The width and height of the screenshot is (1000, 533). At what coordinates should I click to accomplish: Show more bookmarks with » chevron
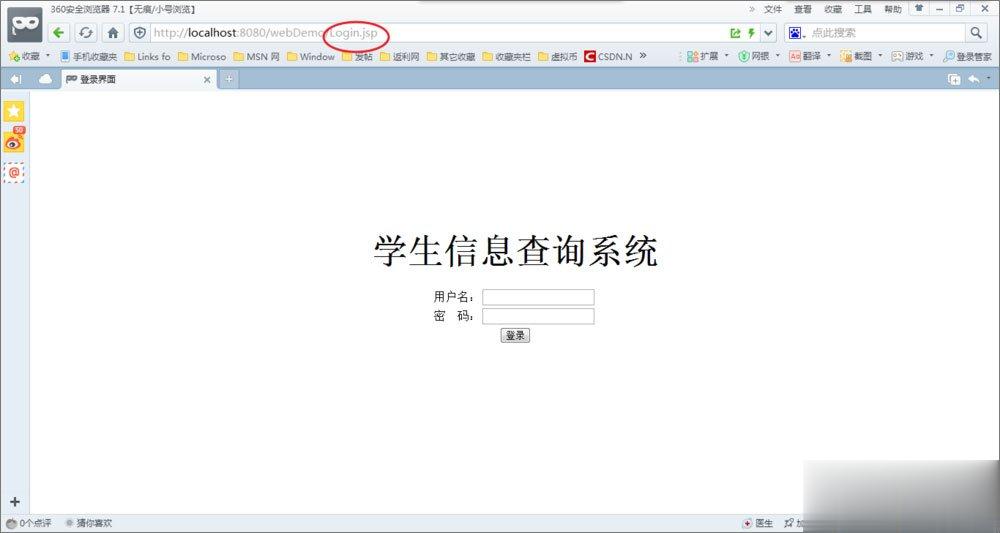click(x=643, y=55)
